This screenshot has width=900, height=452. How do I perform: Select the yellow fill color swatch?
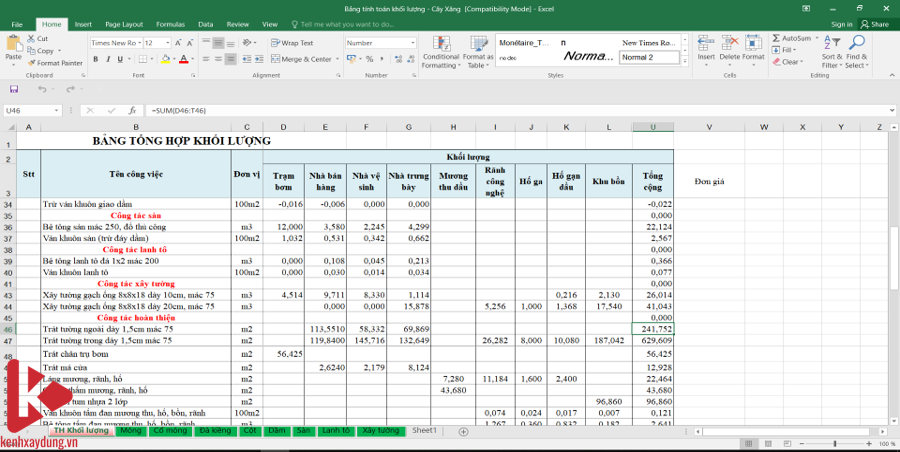point(164,60)
